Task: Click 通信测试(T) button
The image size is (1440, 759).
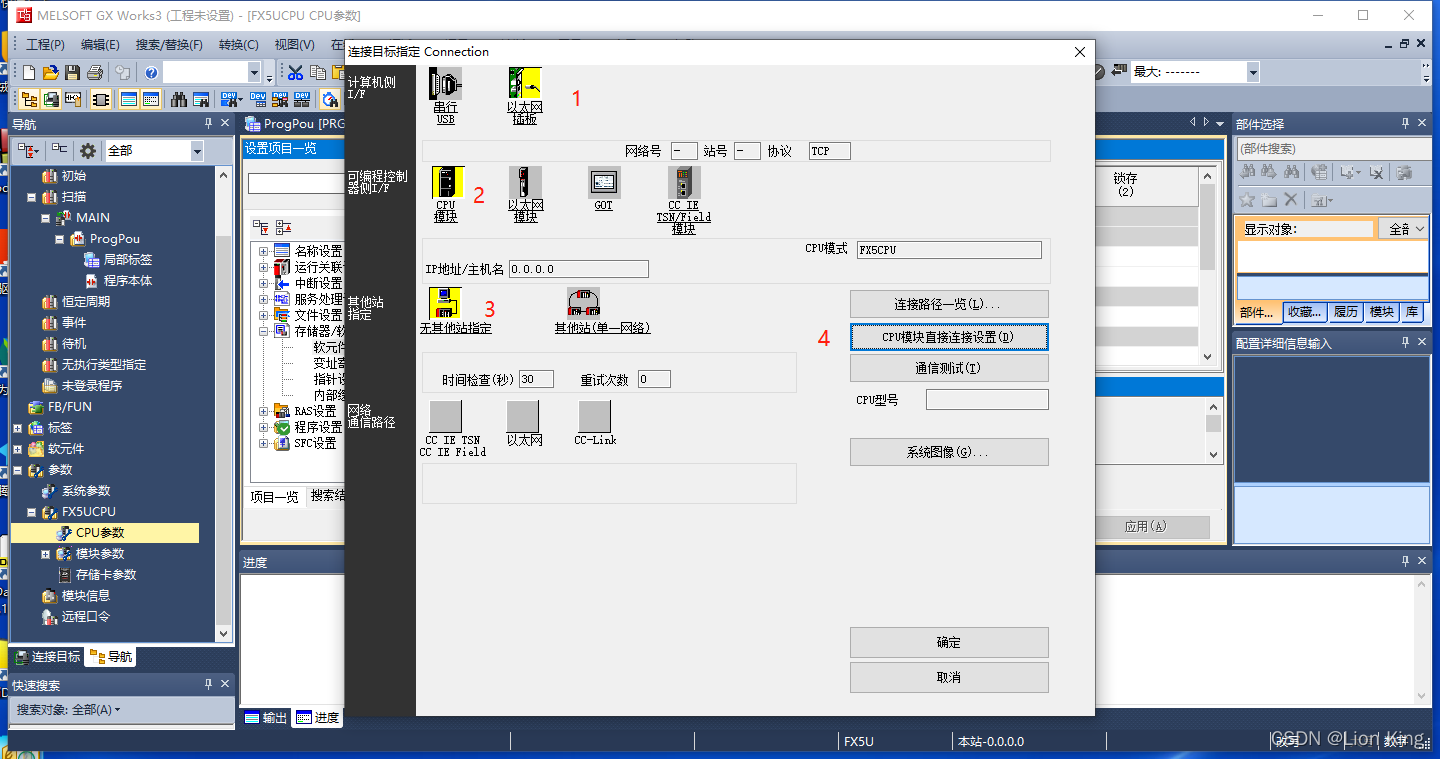Action: (949, 368)
